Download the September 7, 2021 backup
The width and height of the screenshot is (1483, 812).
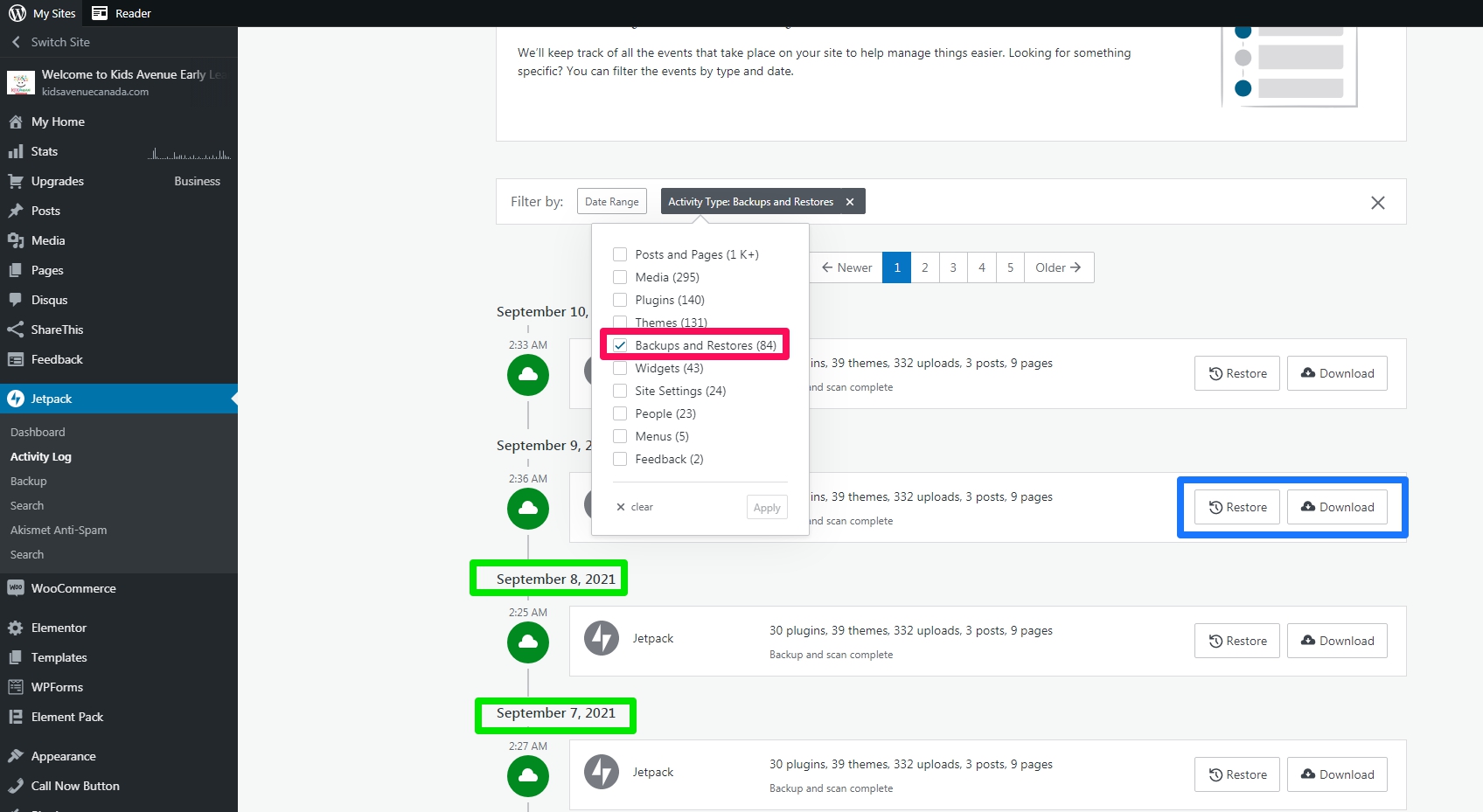[x=1337, y=774]
